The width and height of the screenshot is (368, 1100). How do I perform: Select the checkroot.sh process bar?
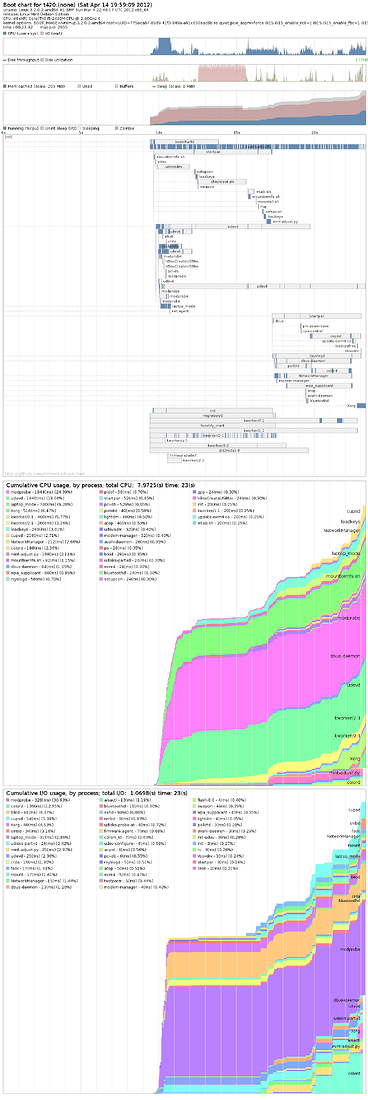(222, 181)
